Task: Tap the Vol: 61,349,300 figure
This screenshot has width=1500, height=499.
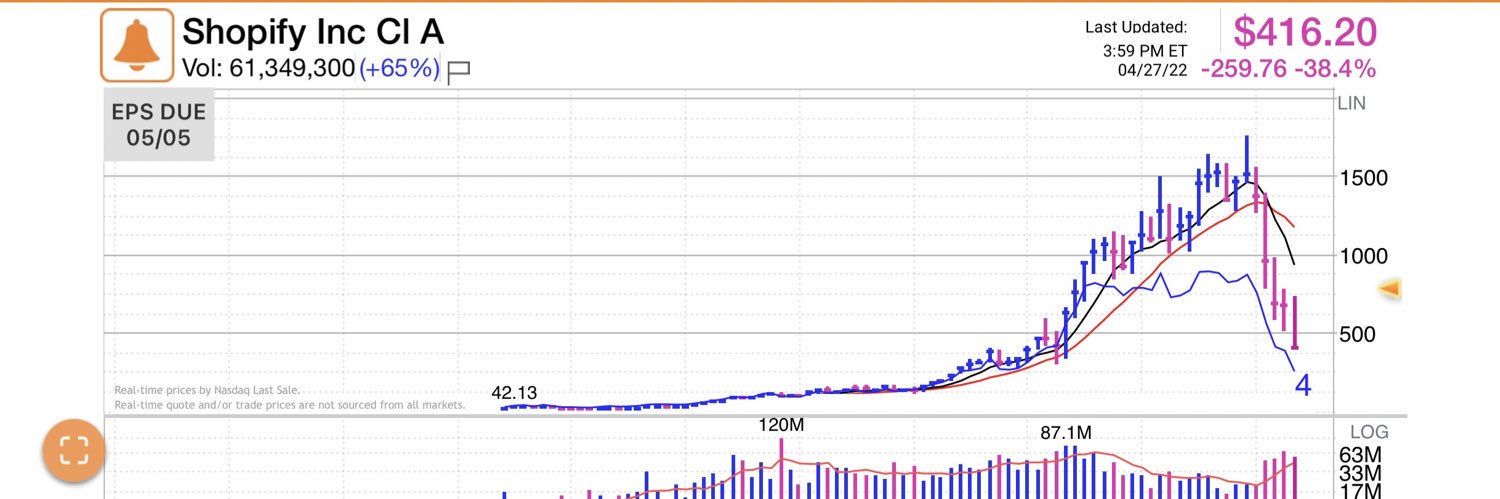Action: [268, 69]
